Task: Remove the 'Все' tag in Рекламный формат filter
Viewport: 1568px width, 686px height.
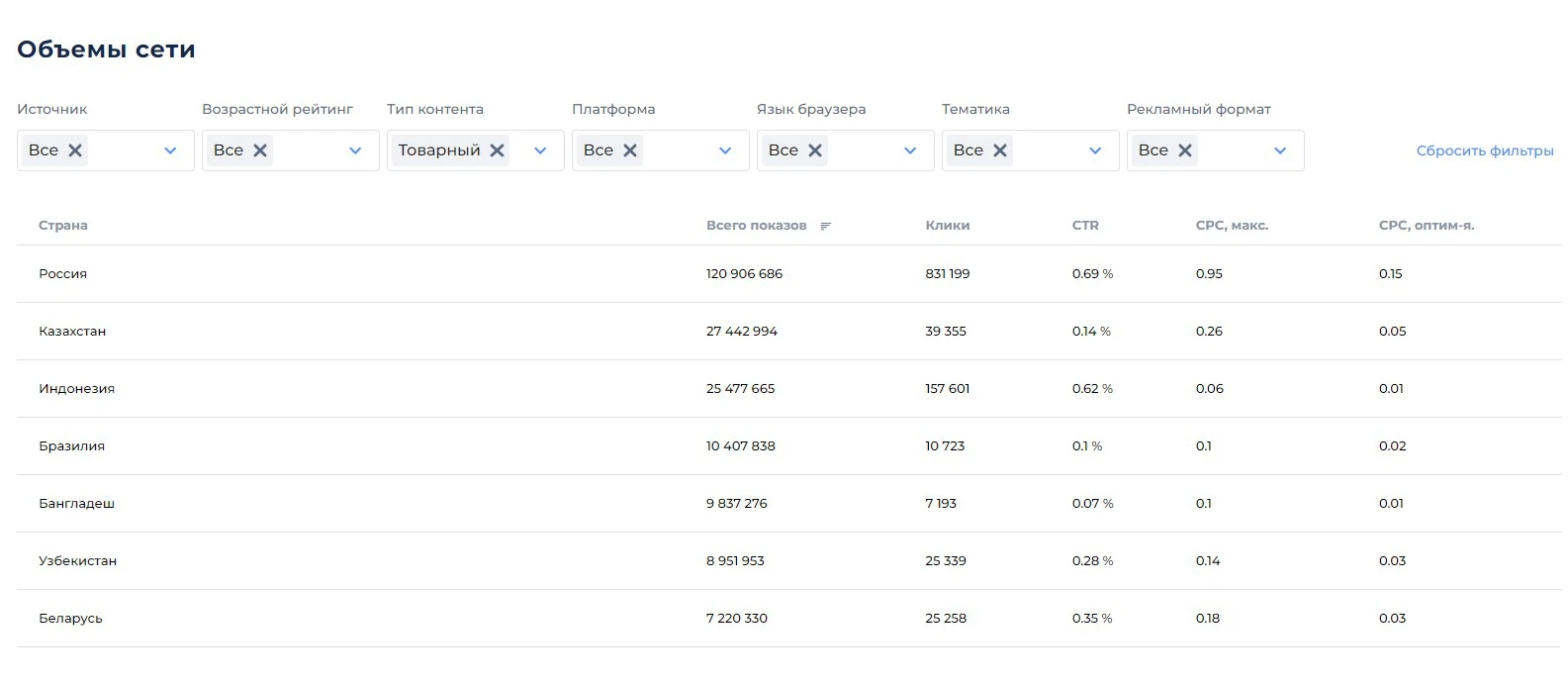Action: [x=1185, y=150]
